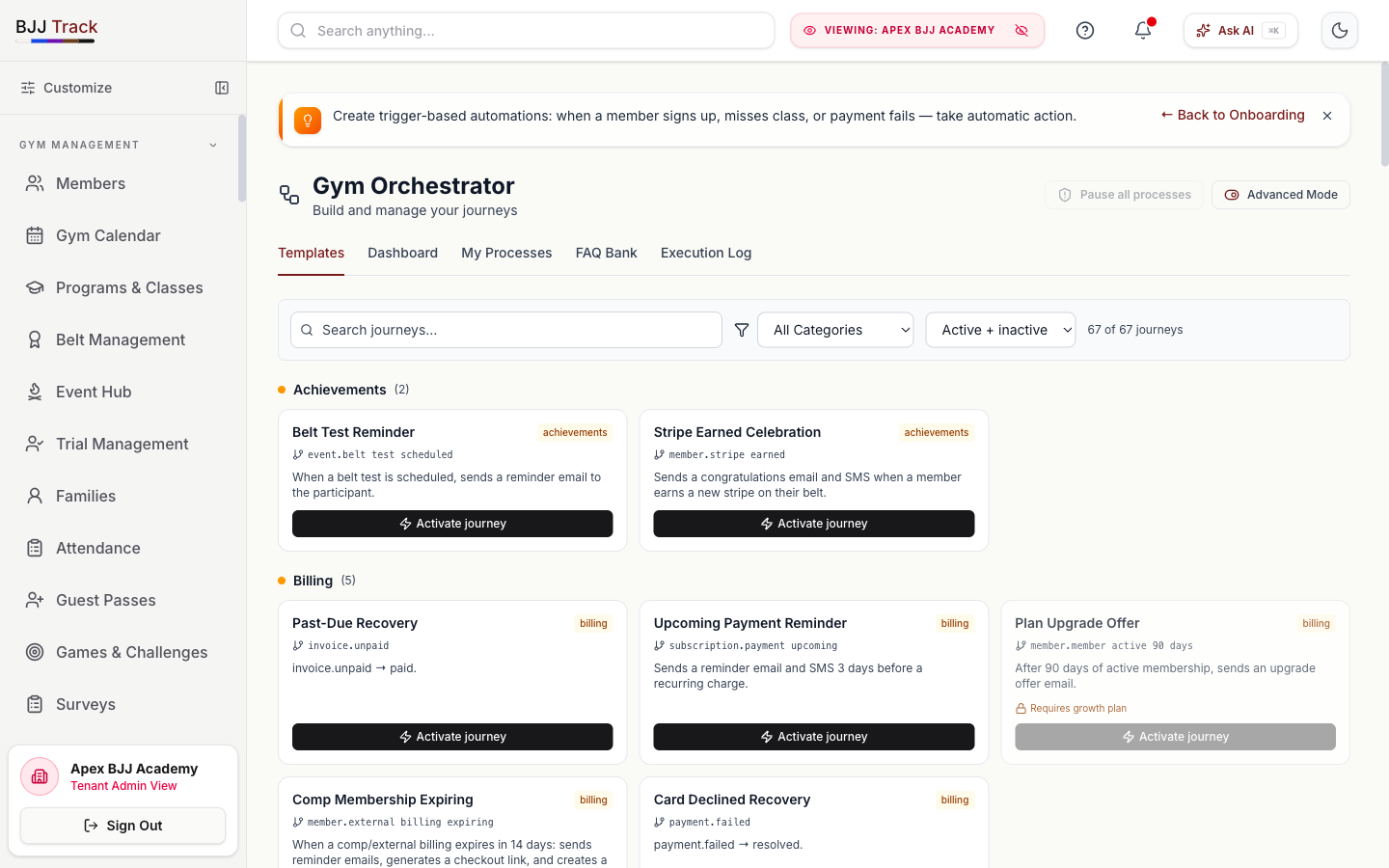Viewport: 1389px width, 868px height.
Task: Click the 67 of 67 journeys count
Action: (x=1135, y=330)
